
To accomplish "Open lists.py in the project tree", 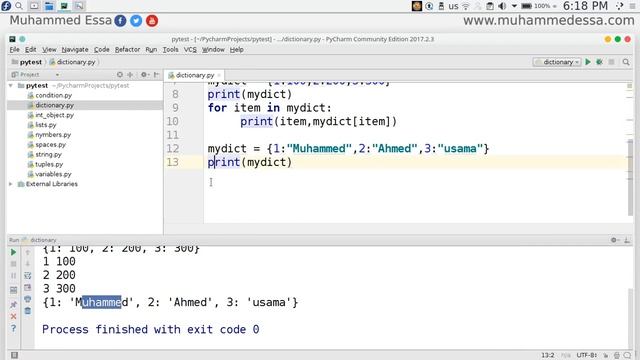I will click(x=46, y=125).
